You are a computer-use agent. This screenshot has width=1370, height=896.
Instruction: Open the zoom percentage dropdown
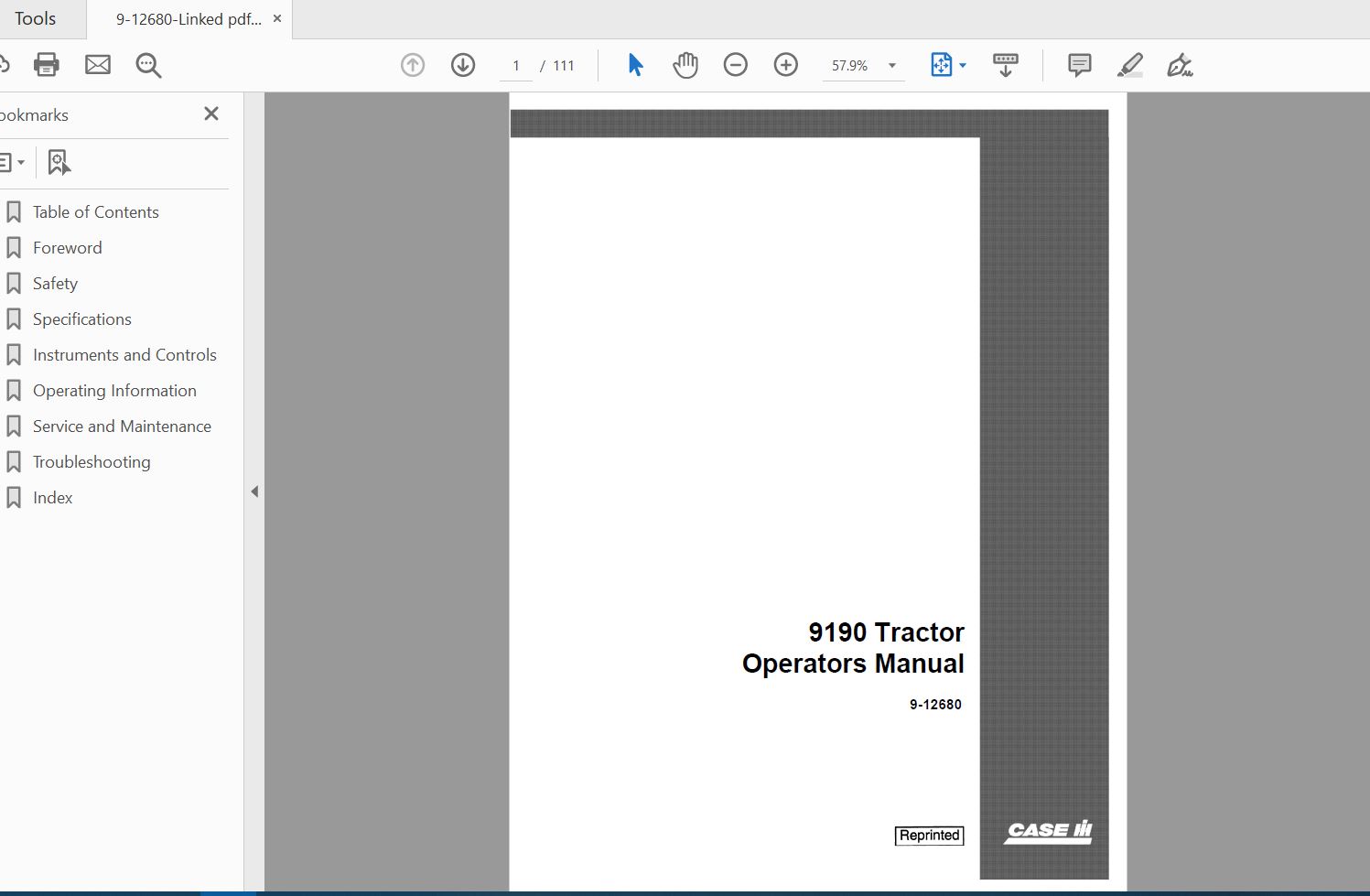point(891,65)
